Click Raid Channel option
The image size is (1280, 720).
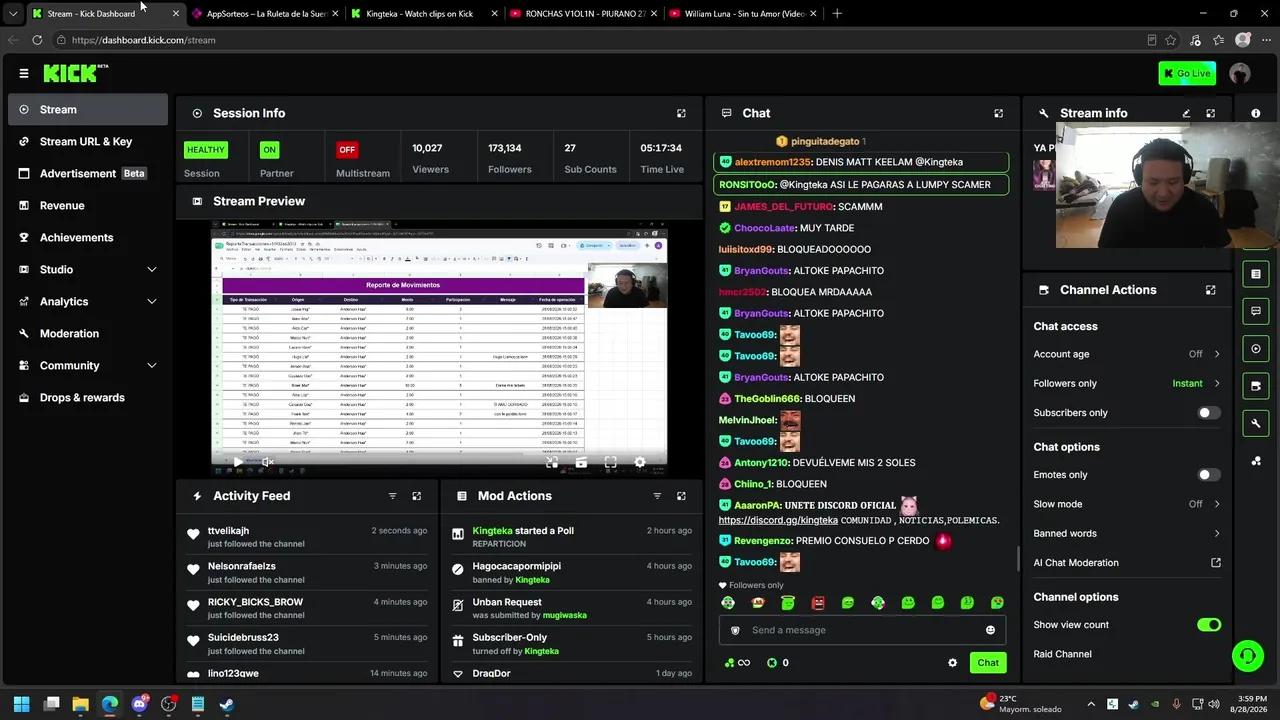(x=1062, y=654)
